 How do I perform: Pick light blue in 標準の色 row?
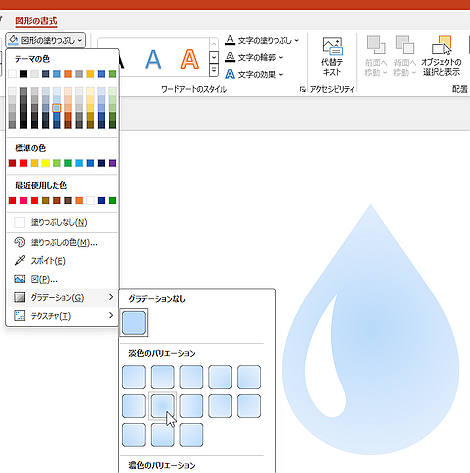click(x=79, y=163)
